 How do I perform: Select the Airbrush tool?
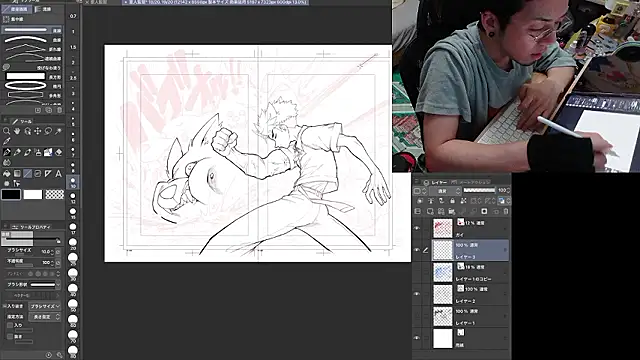coord(38,152)
